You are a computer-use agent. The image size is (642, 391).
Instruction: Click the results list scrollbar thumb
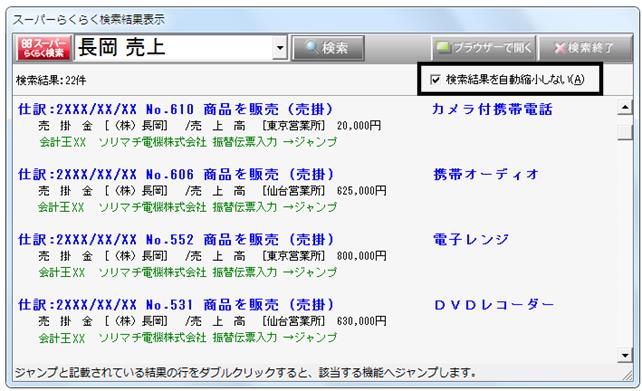625,133
